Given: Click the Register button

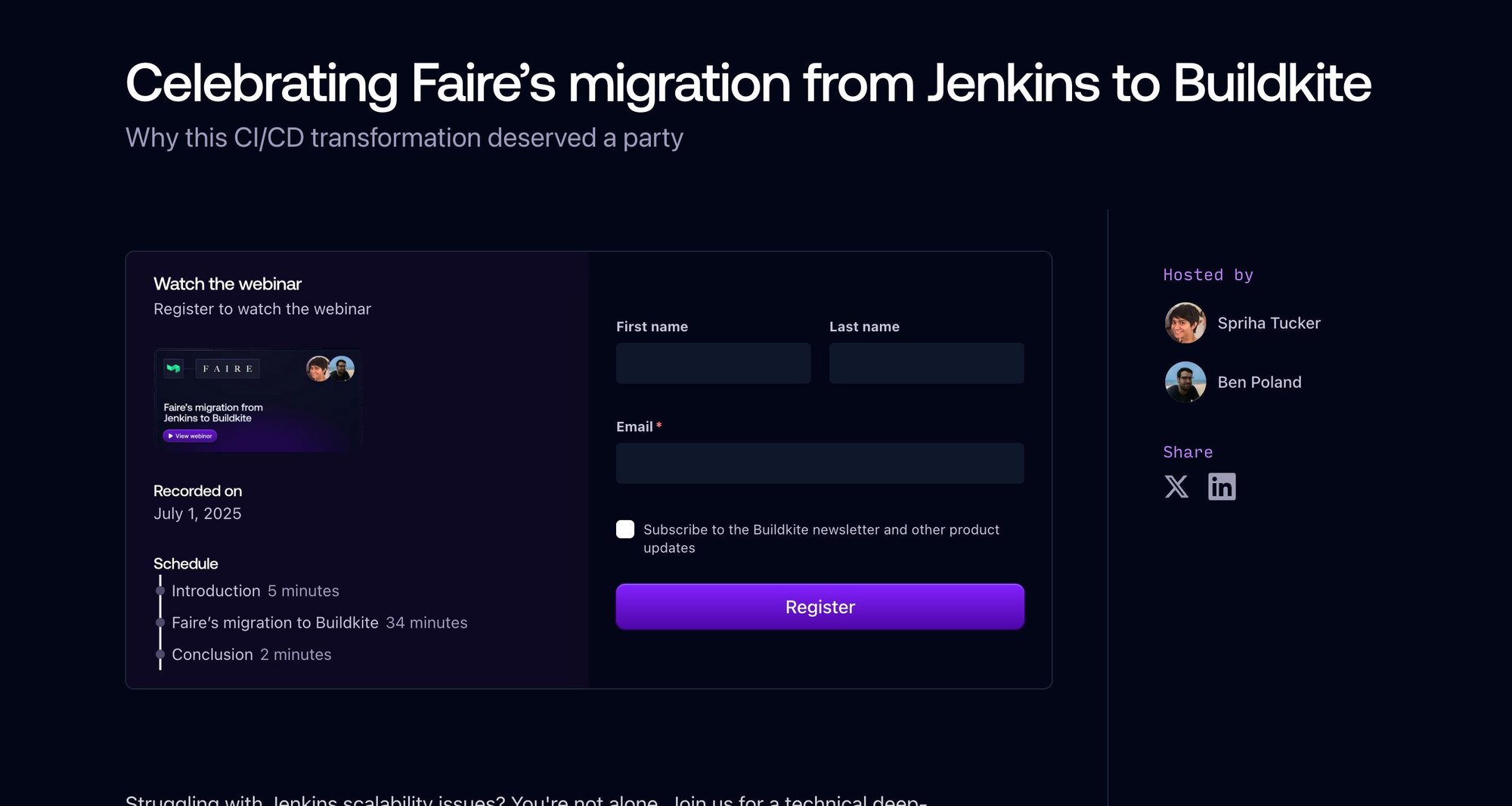Looking at the screenshot, I should (x=820, y=606).
